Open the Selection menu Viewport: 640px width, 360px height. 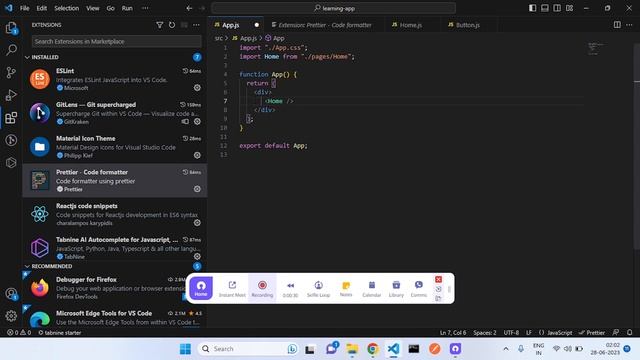pos(67,8)
